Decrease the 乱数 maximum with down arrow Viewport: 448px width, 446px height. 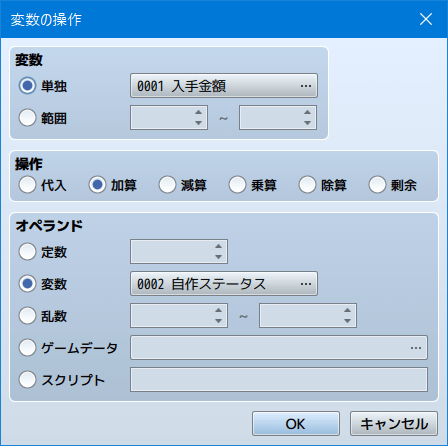click(347, 321)
